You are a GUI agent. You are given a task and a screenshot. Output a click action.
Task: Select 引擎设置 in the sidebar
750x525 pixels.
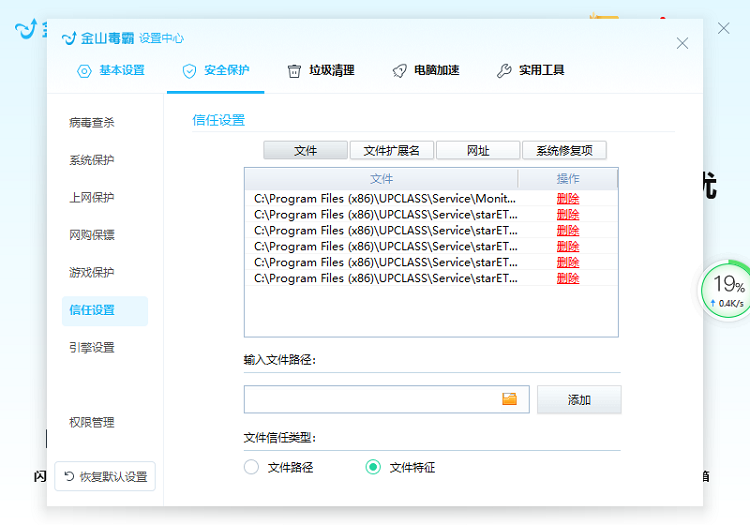coord(92,348)
